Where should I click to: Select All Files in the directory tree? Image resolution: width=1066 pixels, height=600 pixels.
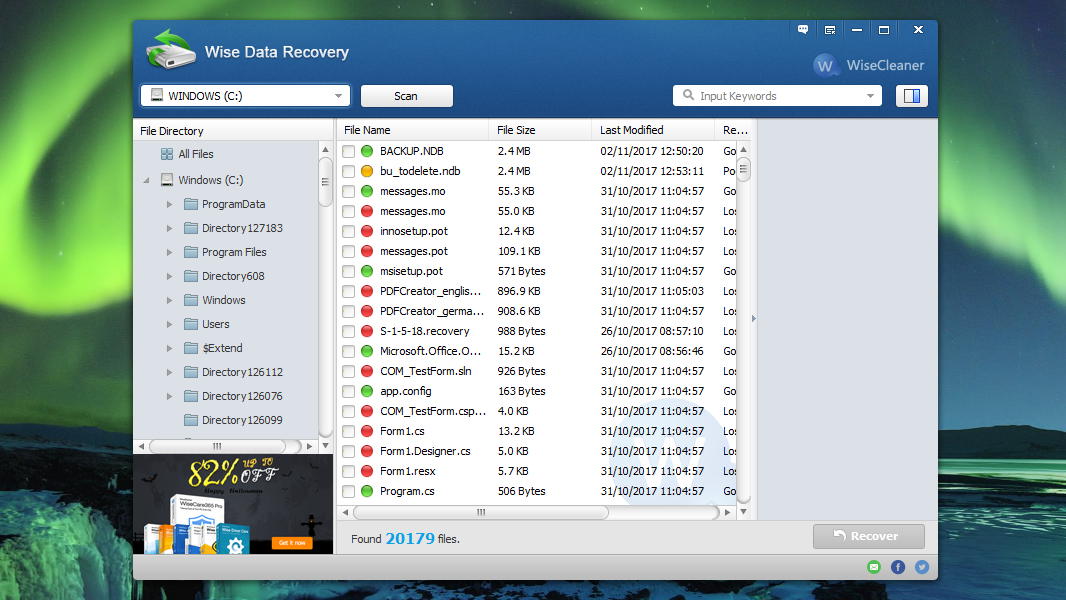point(196,154)
